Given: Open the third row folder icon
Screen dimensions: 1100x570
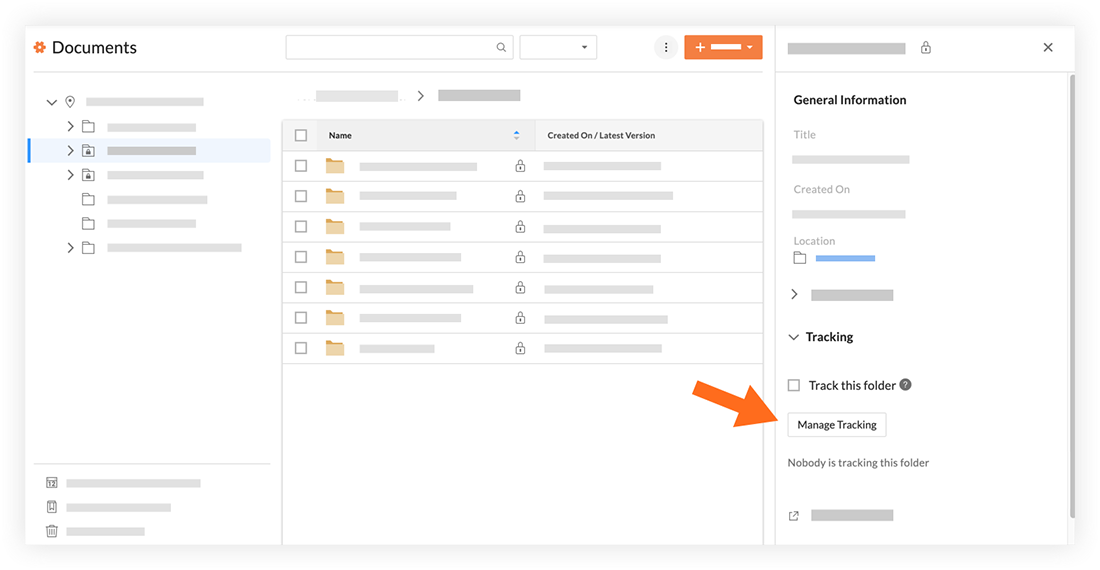Looking at the screenshot, I should 335,226.
